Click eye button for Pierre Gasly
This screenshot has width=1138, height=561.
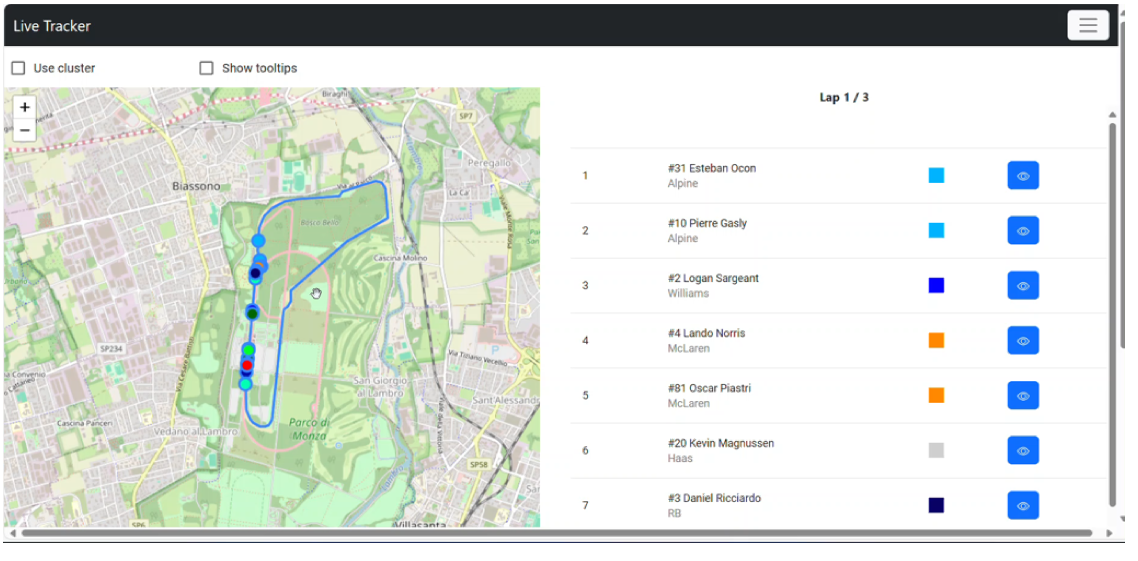tap(1022, 231)
